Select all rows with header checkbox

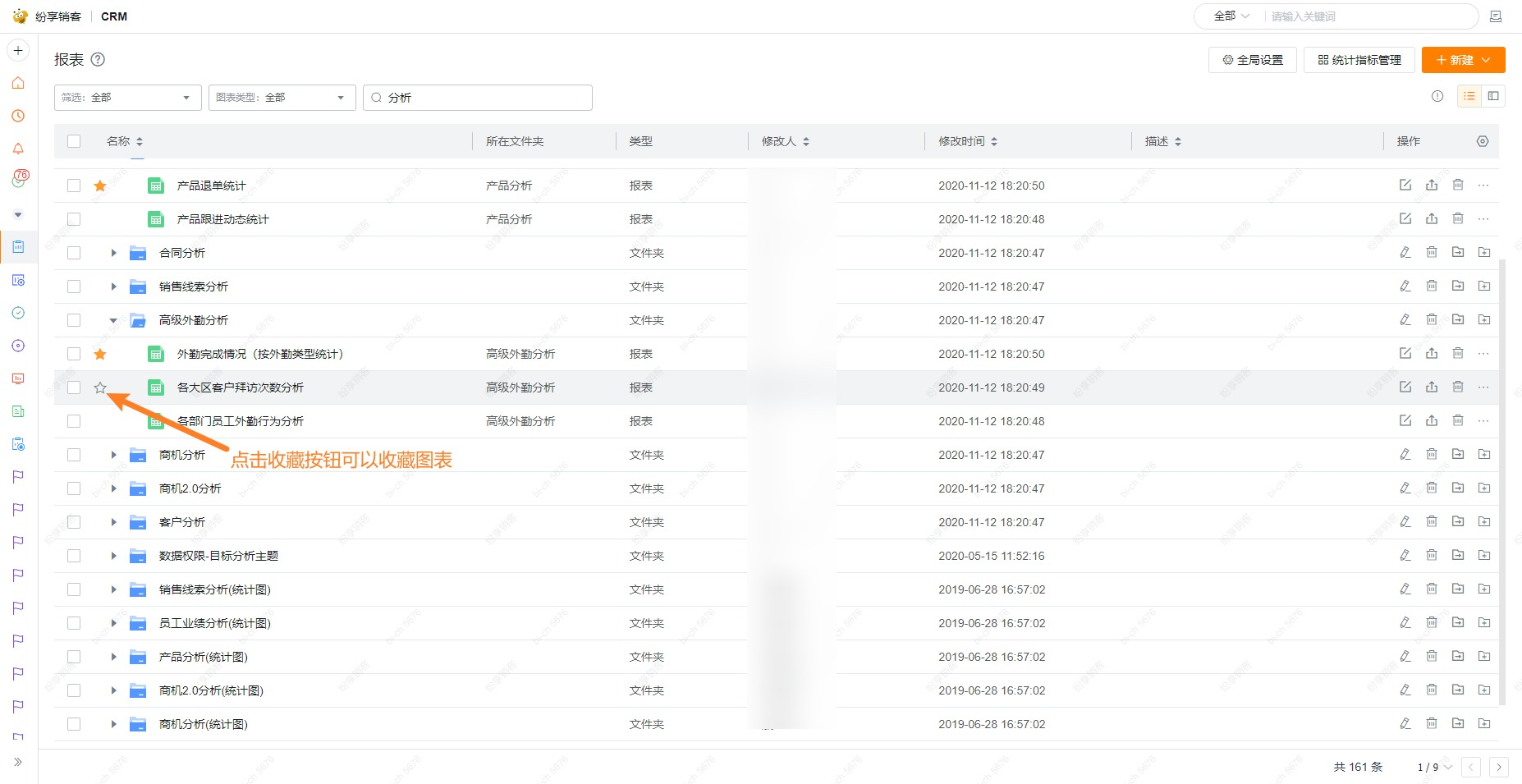click(74, 140)
